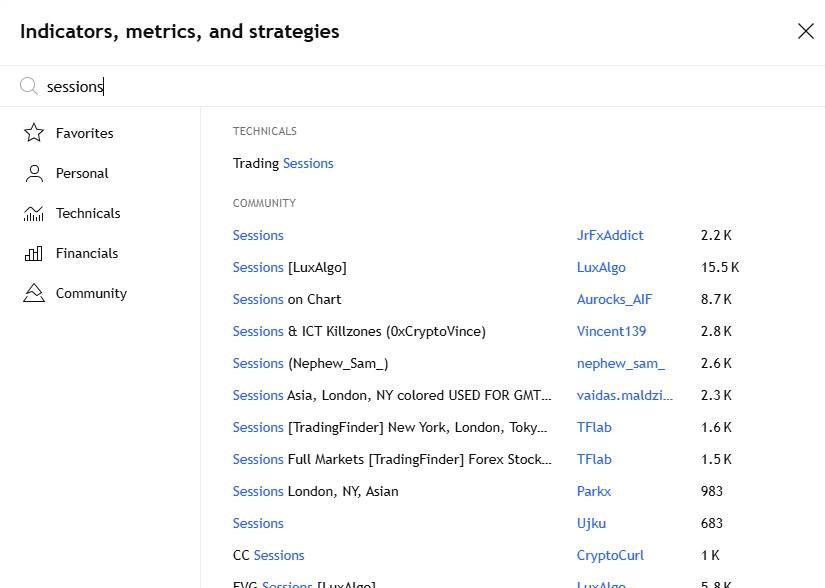This screenshot has width=825, height=588.
Task: Open the JrFxAddict author profile
Action: click(x=610, y=235)
